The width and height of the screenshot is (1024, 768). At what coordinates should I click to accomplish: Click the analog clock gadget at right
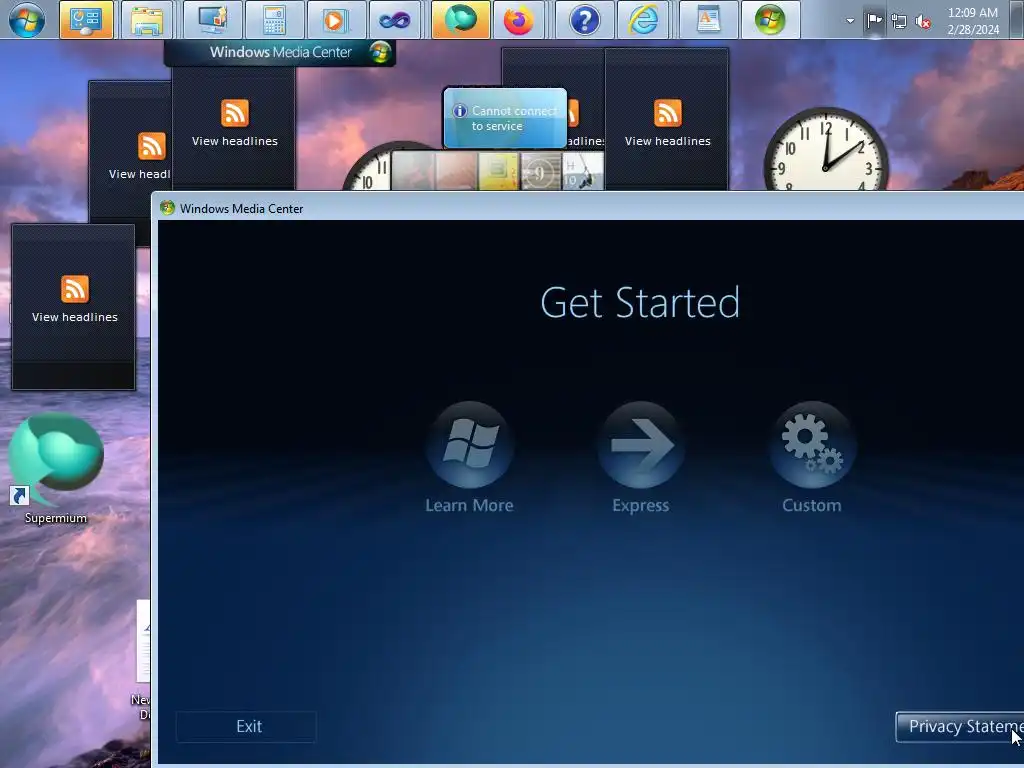click(x=826, y=150)
